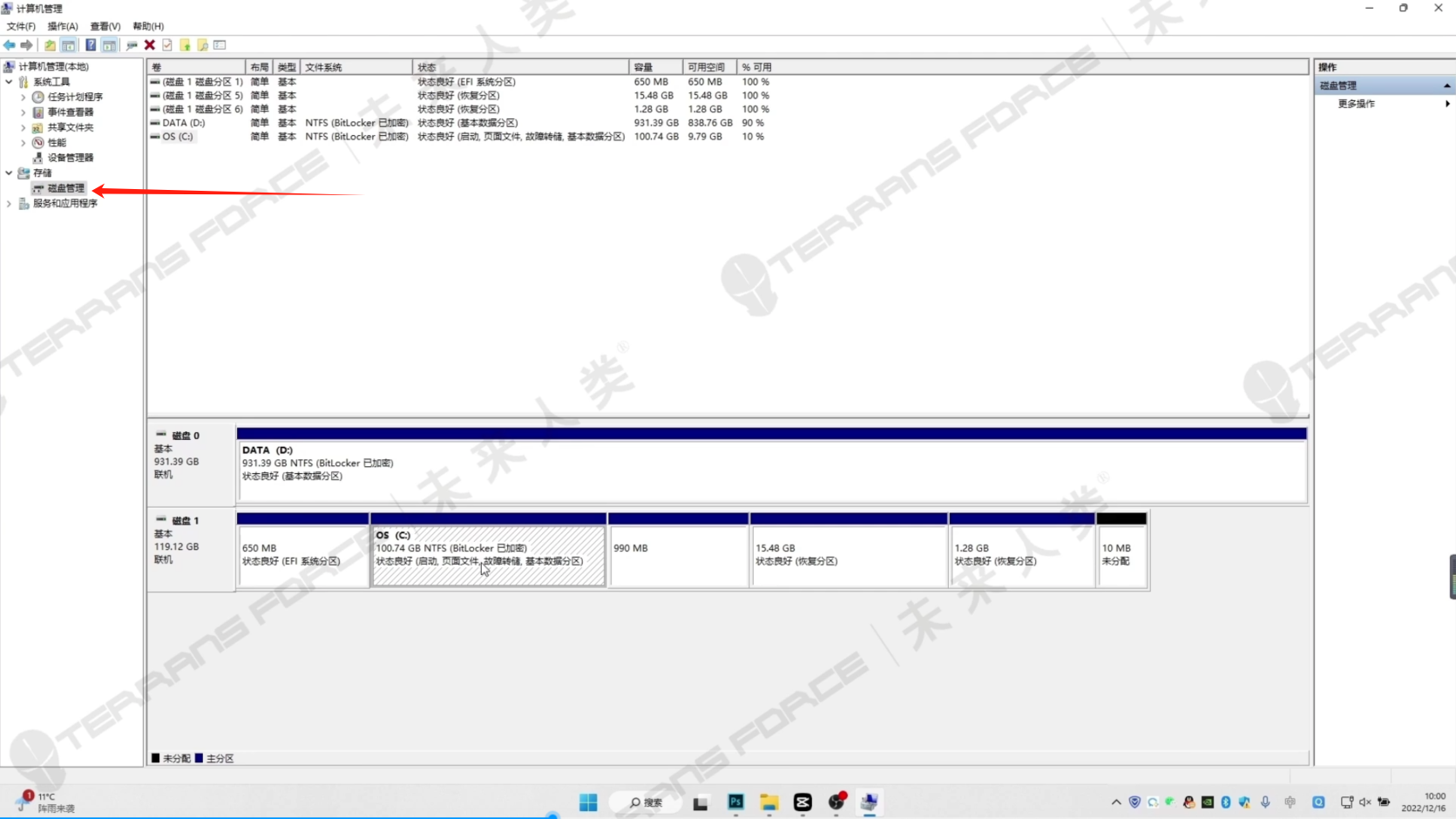Select the 1.28 GB recovery partition block
1456x819 pixels.
(x=1022, y=550)
